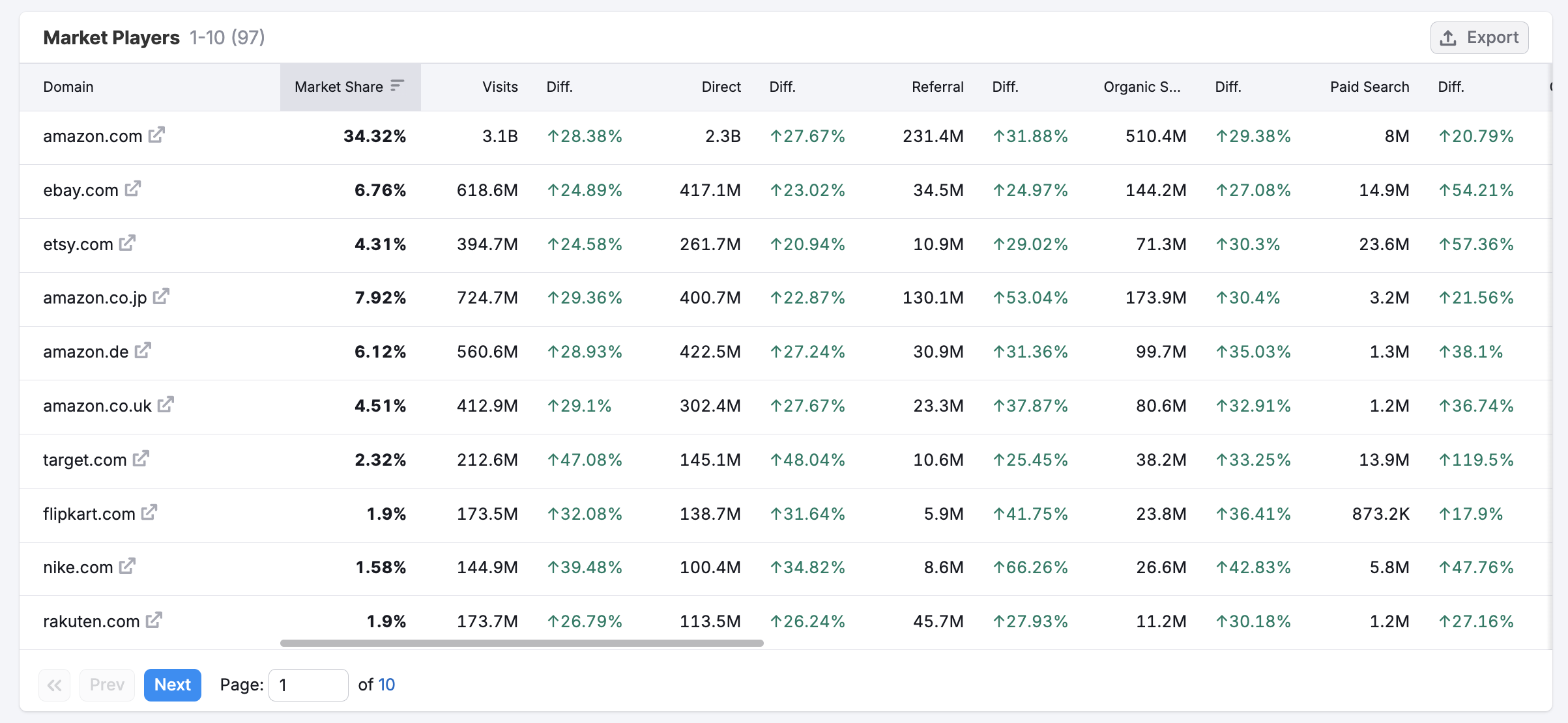Open rakuten.com via its external link icon

tap(154, 620)
